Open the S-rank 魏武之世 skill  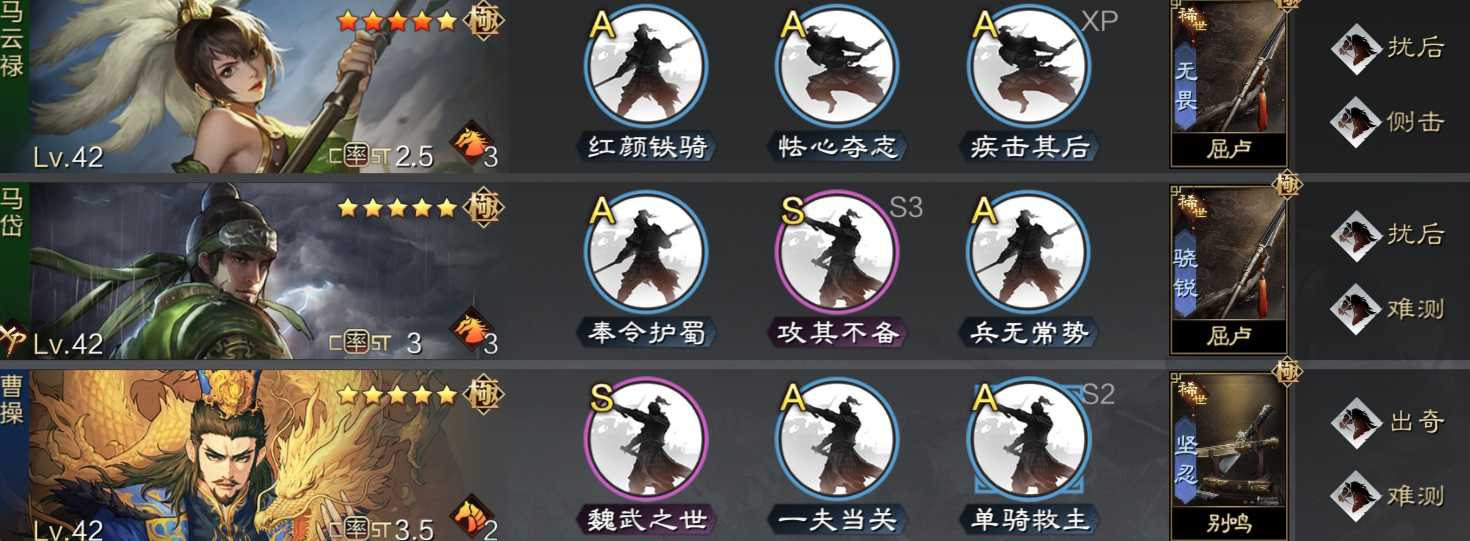(645, 437)
